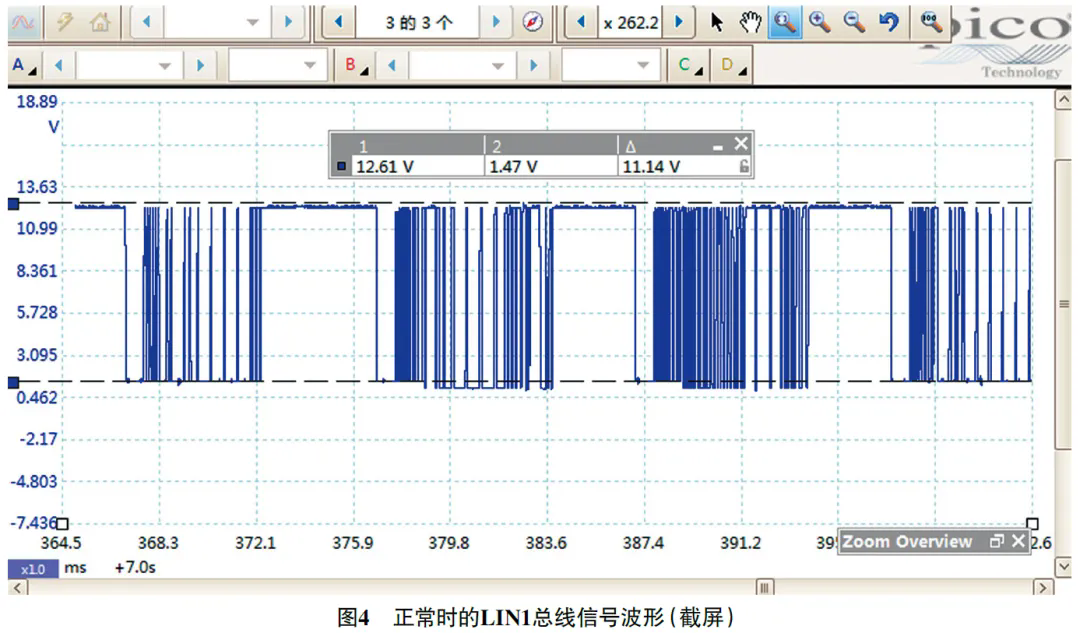Open Channel B options button
Image resolution: width=1080 pixels, height=633 pixels.
coord(355,66)
